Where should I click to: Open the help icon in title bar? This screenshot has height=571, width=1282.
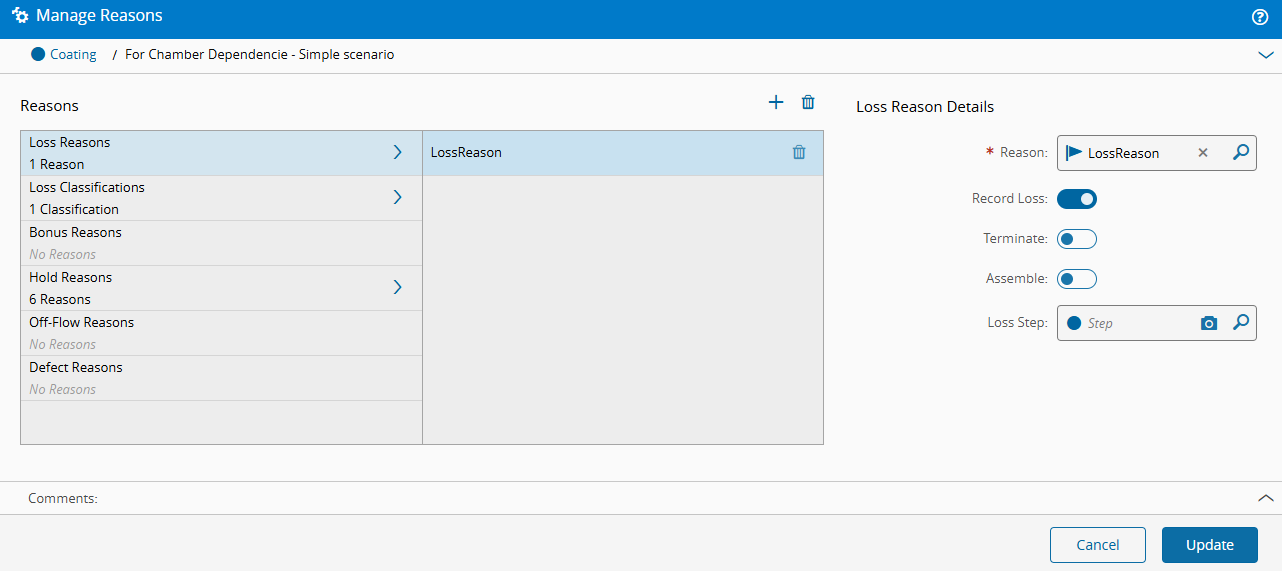(x=1260, y=17)
